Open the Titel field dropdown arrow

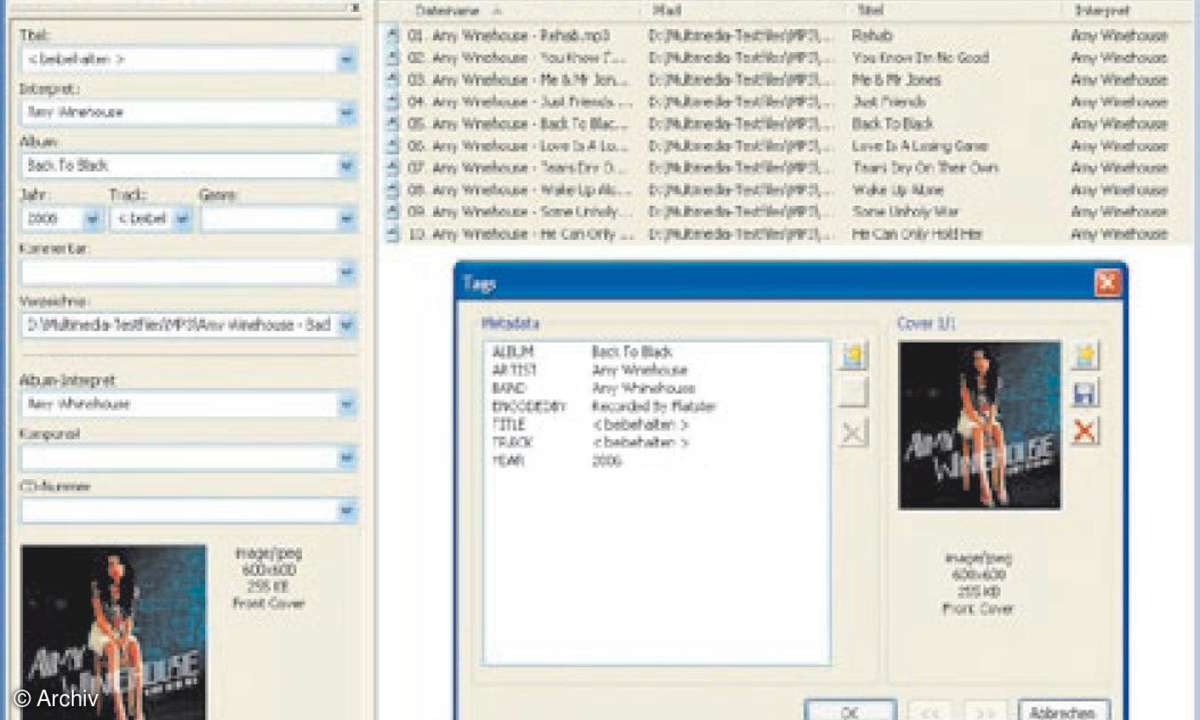346,59
